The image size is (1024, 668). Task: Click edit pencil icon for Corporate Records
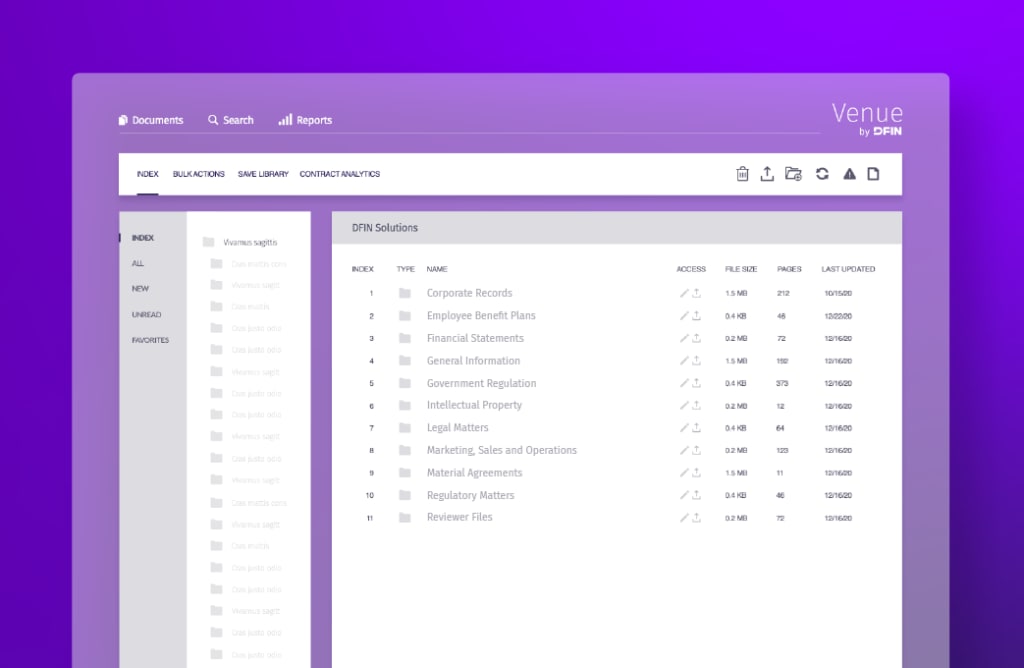pyautogui.click(x=684, y=293)
